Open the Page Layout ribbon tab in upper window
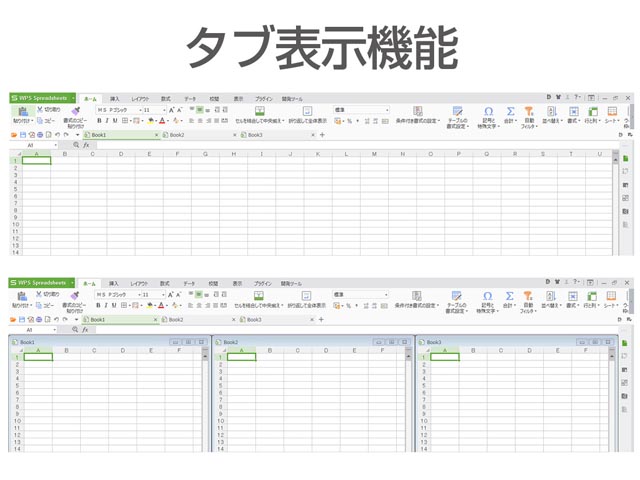This screenshot has width=640, height=480. pos(140,99)
